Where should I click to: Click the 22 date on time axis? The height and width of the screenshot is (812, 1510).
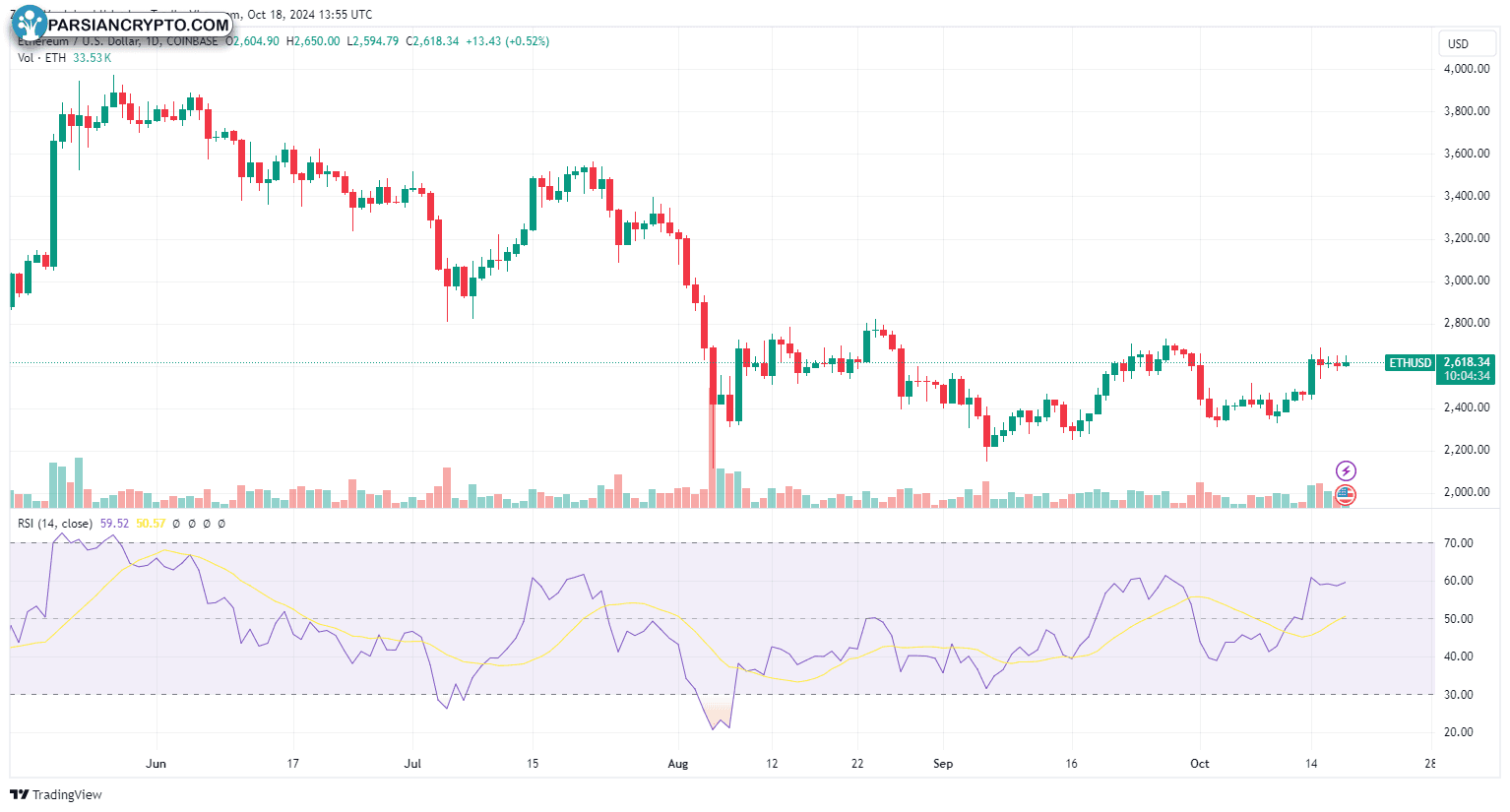click(x=857, y=764)
